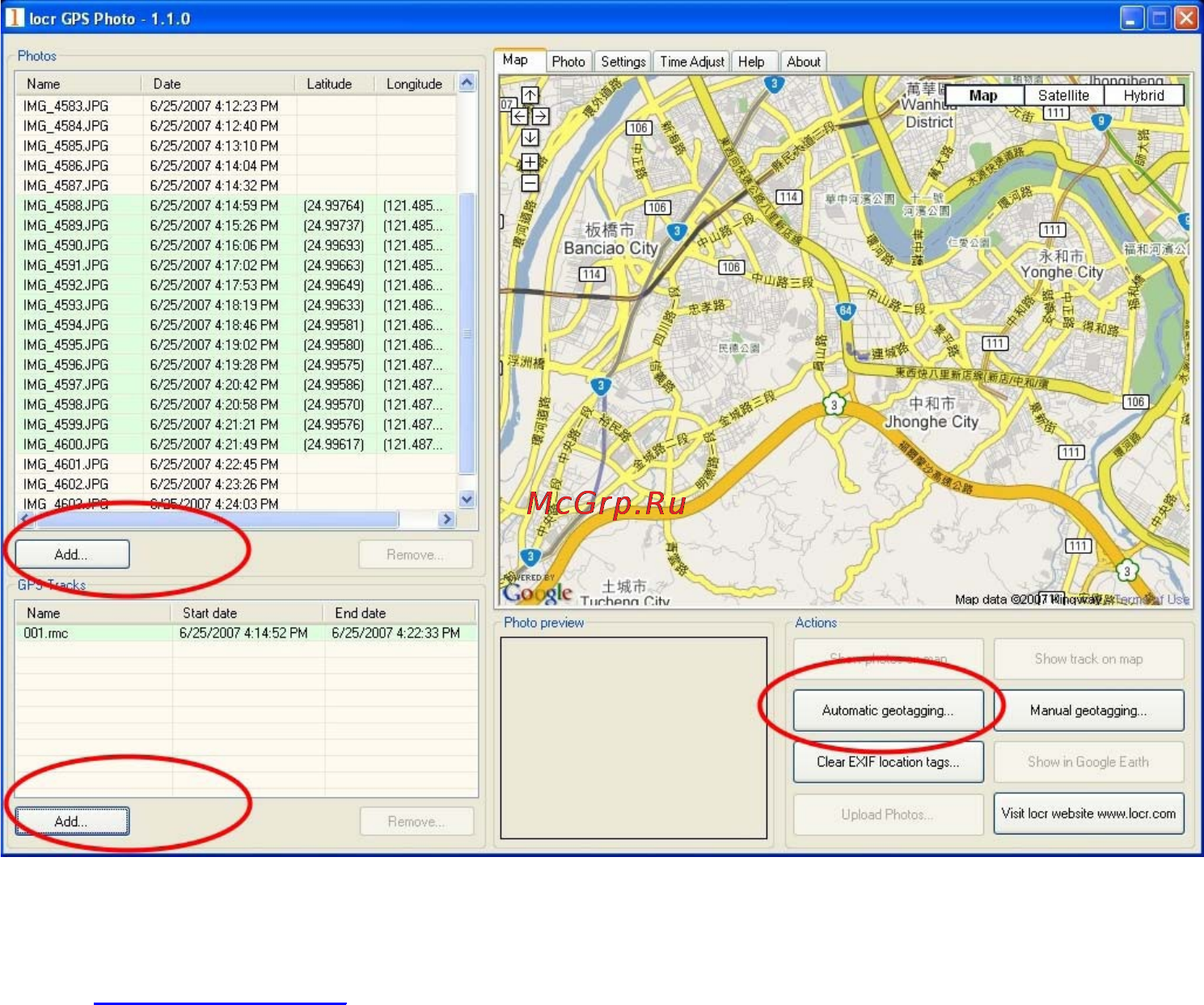Image resolution: width=1204 pixels, height=1005 pixels.
Task: Click the photo list vertical scrollbar thumb
Action: click(x=467, y=333)
